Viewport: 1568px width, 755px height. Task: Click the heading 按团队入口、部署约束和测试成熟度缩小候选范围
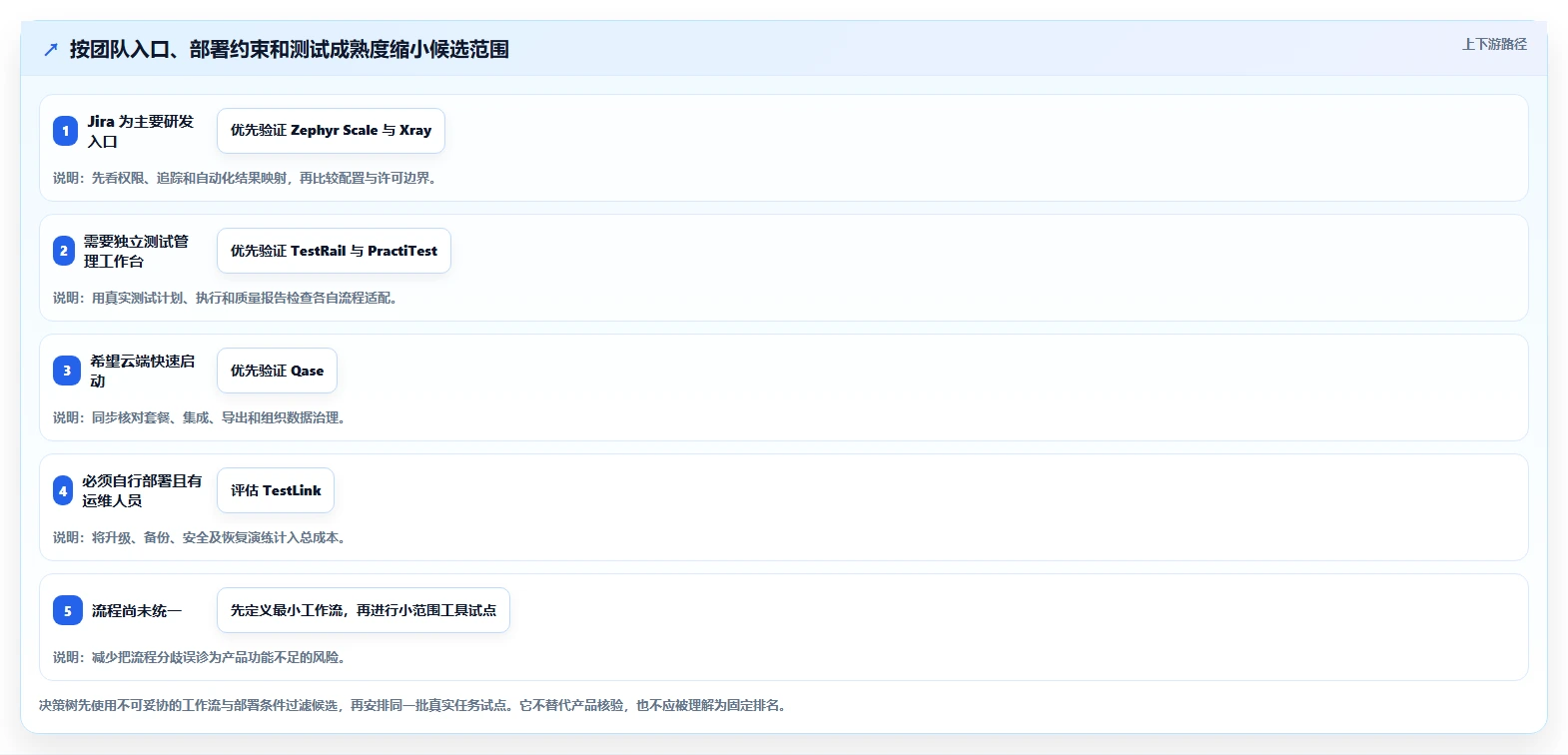(290, 50)
